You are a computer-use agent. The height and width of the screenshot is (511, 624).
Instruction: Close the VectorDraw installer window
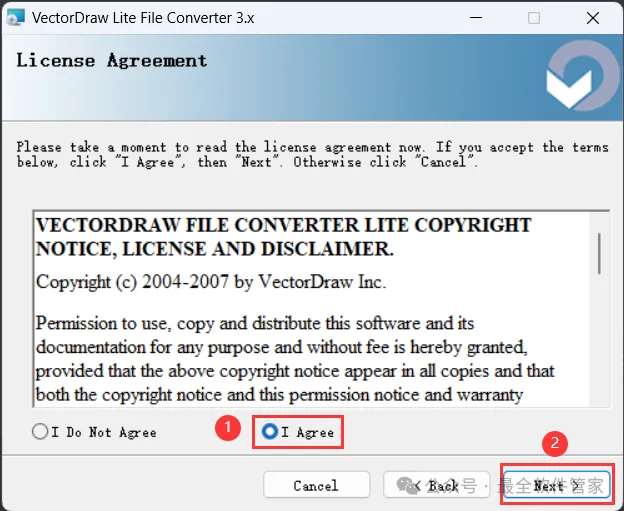click(x=593, y=18)
